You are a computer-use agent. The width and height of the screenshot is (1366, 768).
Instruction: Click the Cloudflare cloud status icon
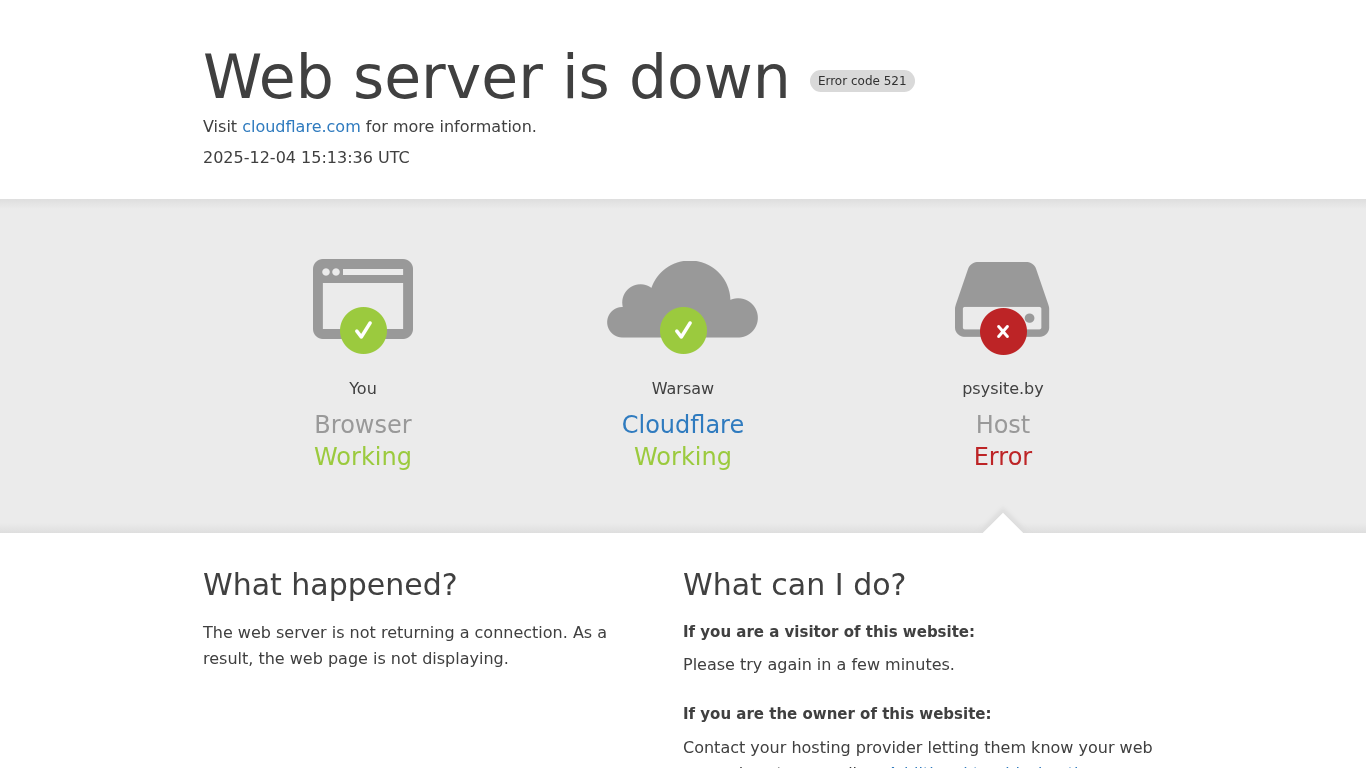pos(683,306)
